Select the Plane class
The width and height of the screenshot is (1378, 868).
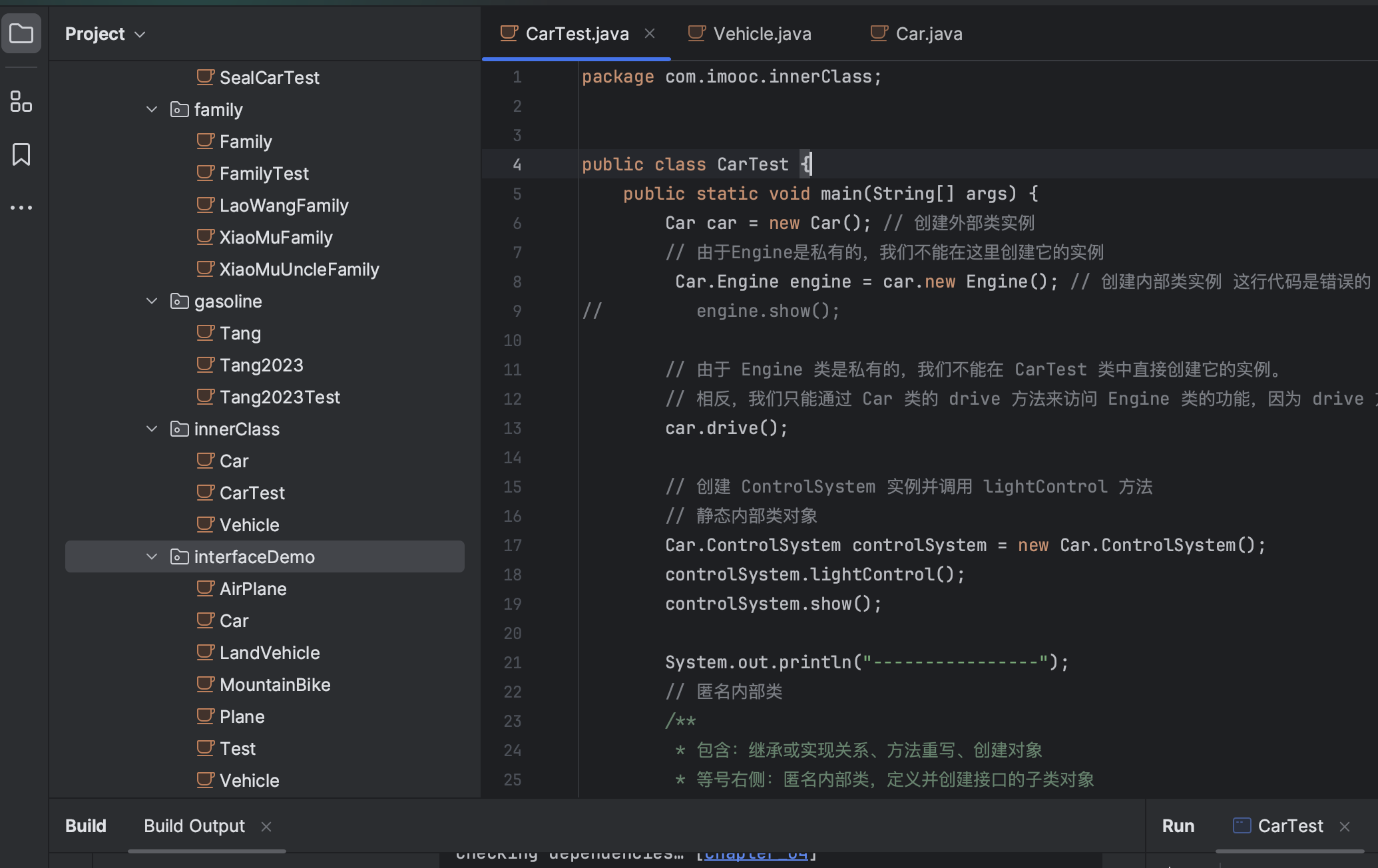click(242, 716)
